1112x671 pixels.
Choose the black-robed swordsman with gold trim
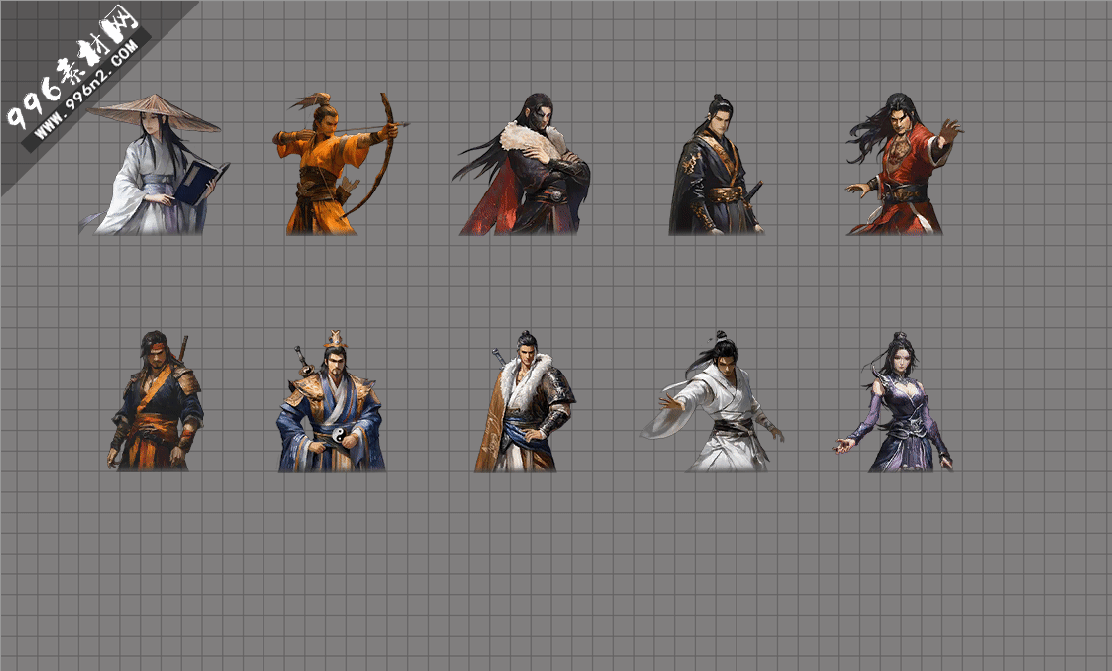[x=716, y=165]
